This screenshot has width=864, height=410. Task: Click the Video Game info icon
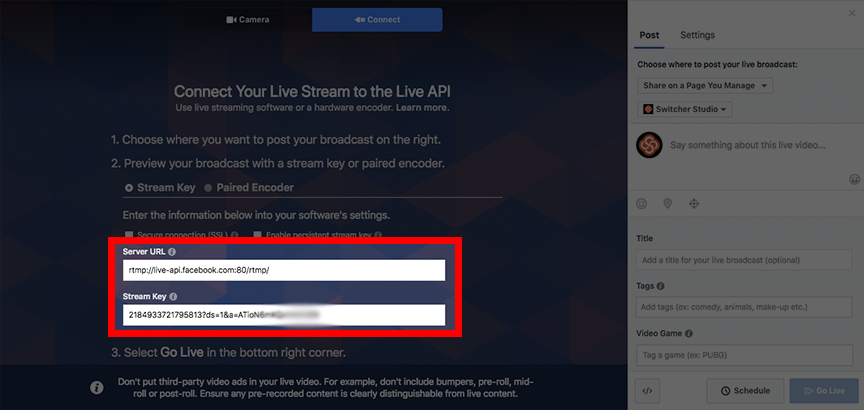click(x=689, y=333)
